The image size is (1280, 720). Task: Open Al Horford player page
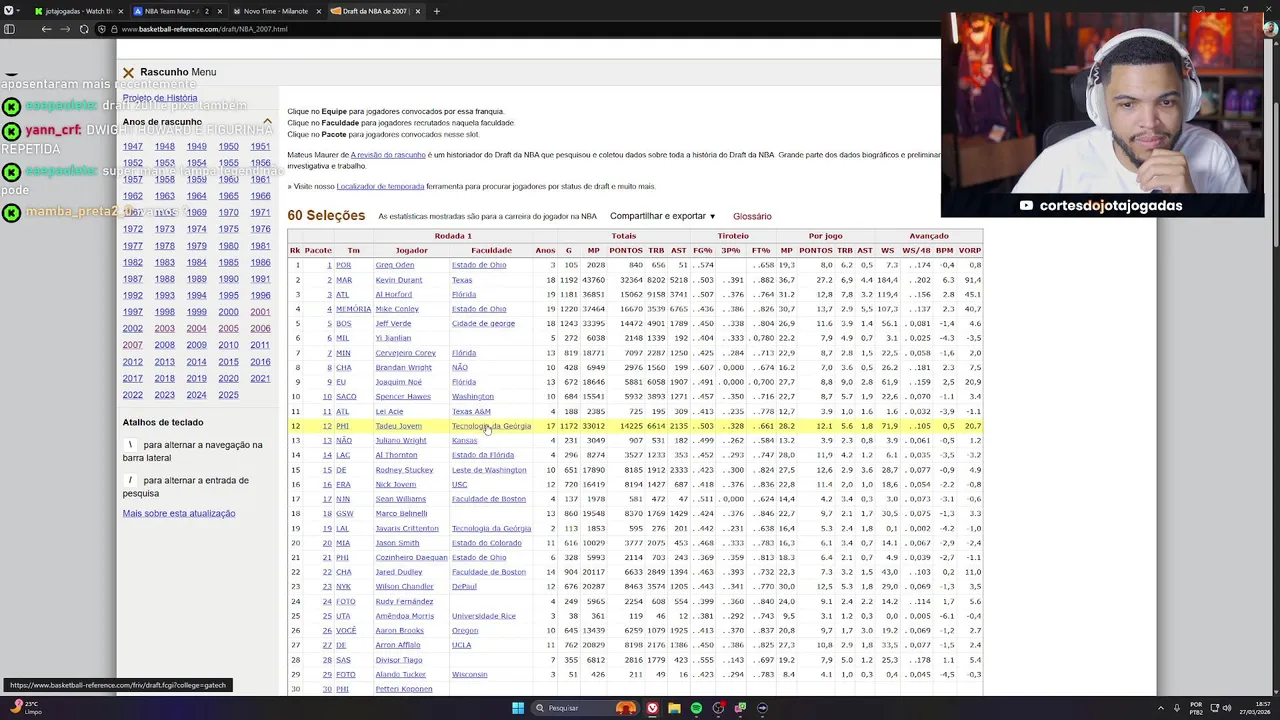(x=393, y=294)
